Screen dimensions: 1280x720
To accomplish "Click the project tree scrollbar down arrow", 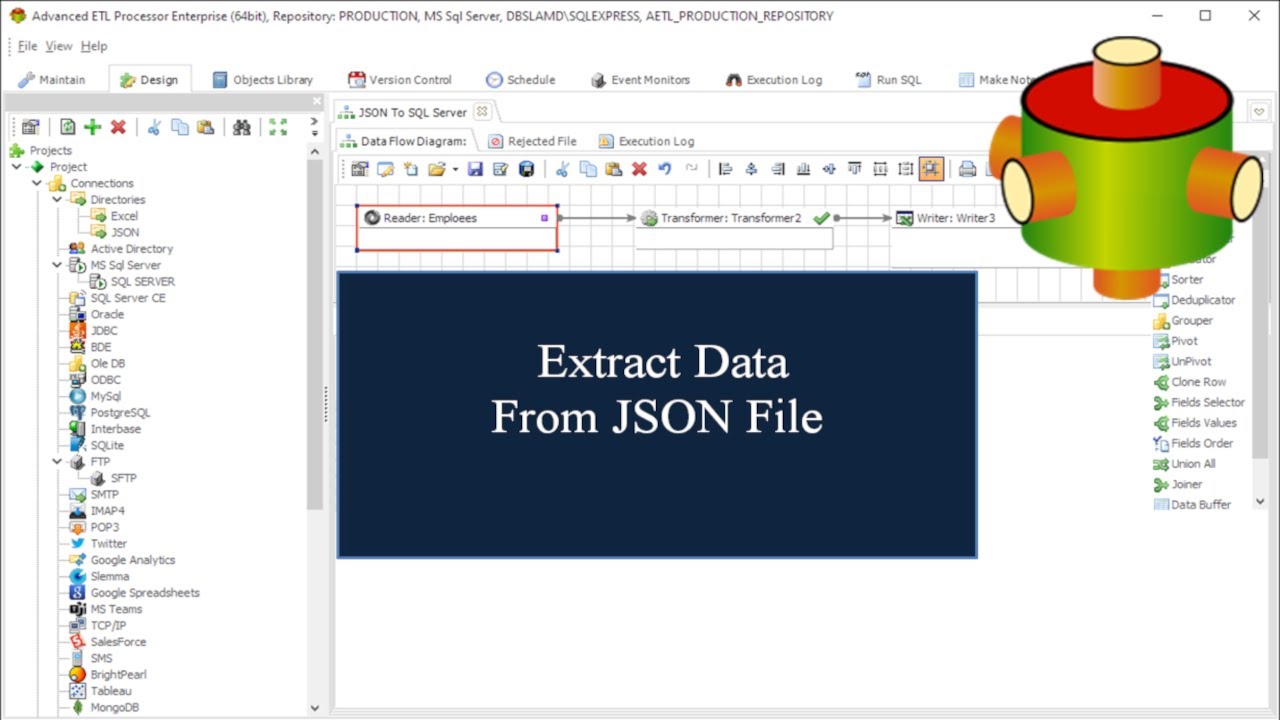I will tap(314, 708).
